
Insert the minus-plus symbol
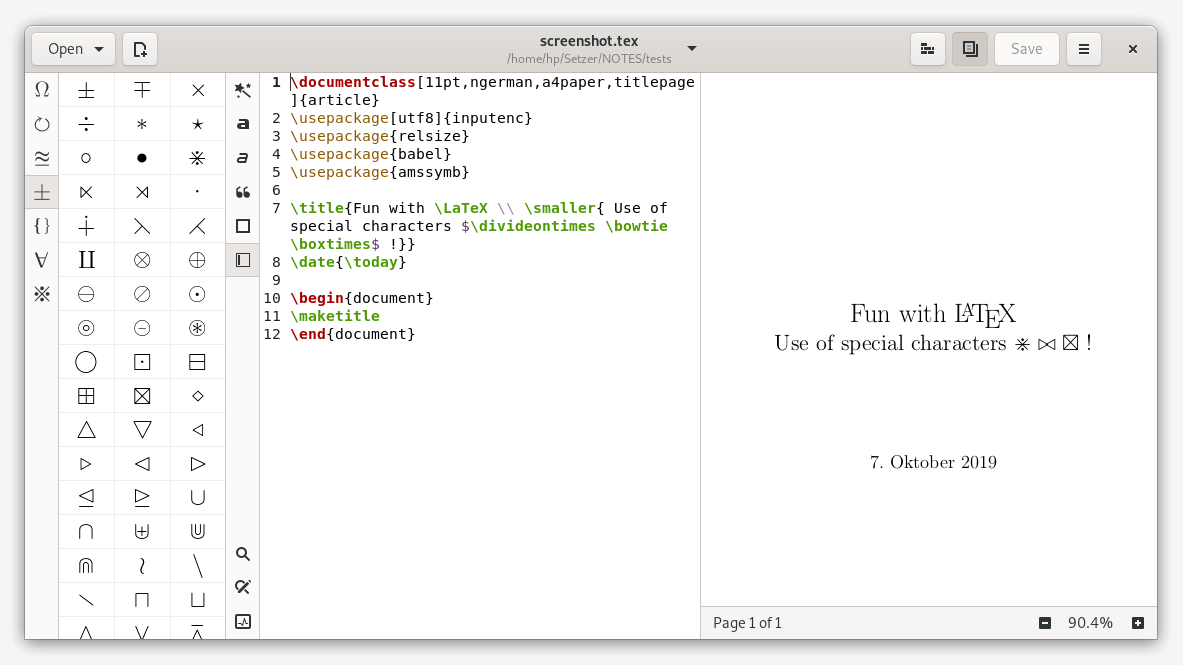[x=142, y=91]
